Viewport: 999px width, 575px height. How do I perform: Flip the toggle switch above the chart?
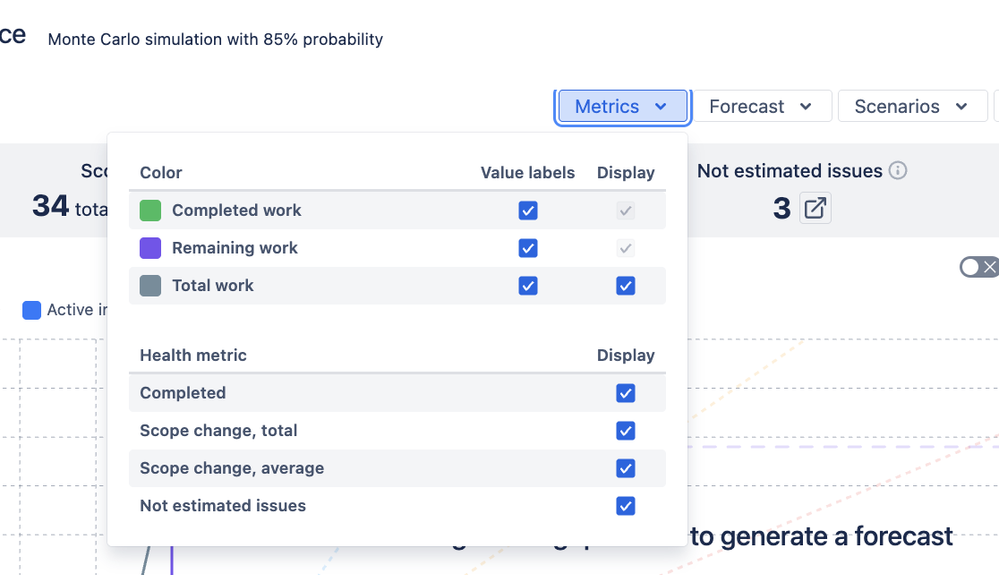coord(978,267)
